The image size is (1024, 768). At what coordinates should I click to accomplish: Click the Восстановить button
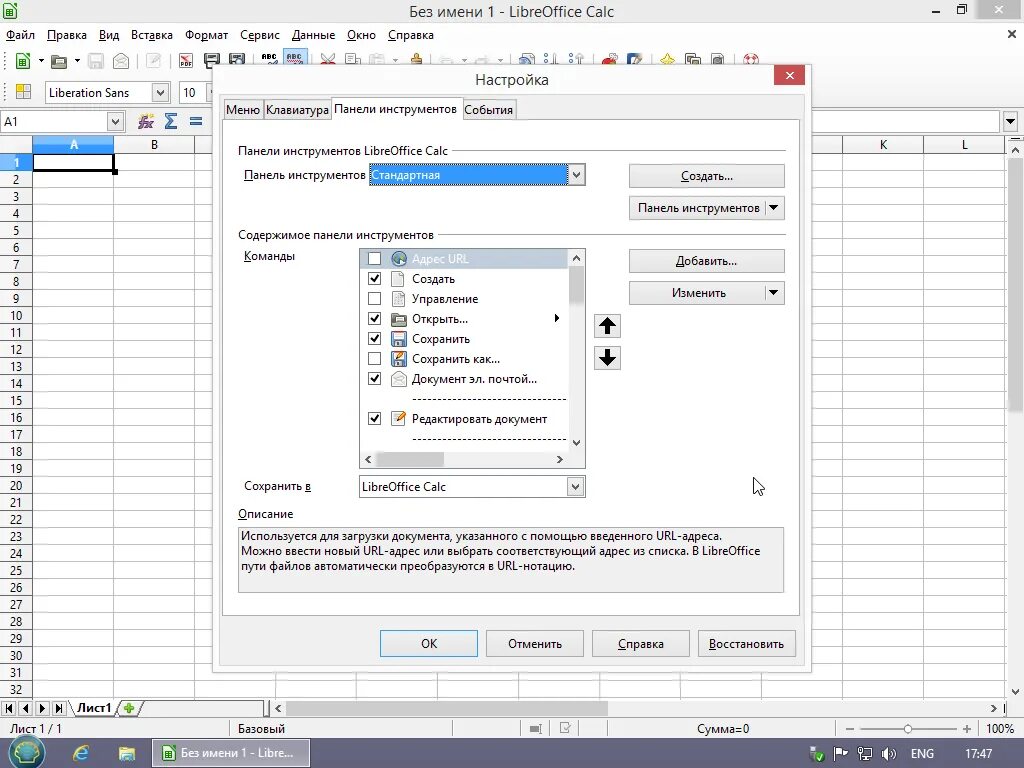coord(746,643)
